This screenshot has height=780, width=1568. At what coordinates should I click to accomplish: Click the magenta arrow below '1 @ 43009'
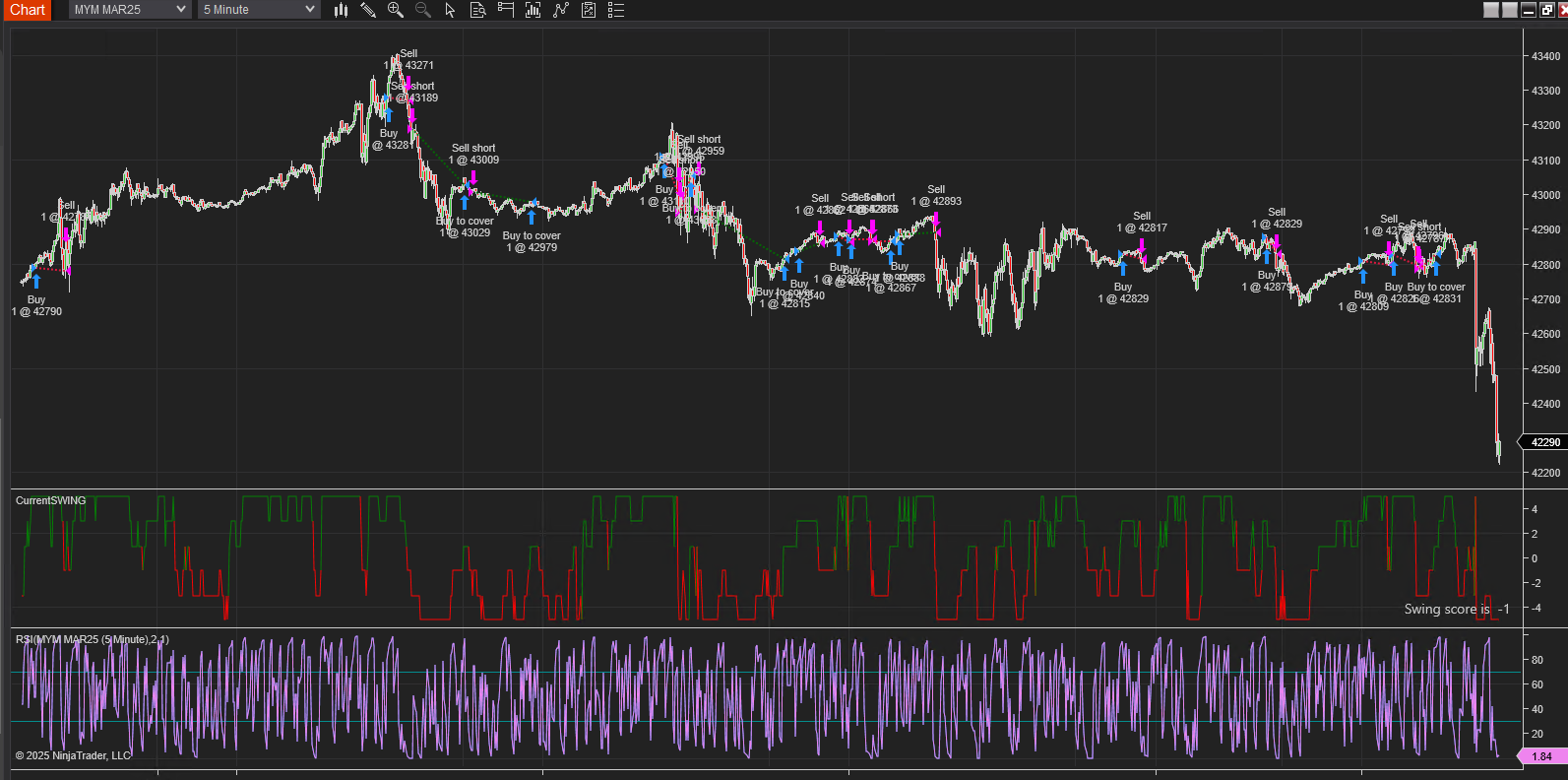click(x=473, y=177)
